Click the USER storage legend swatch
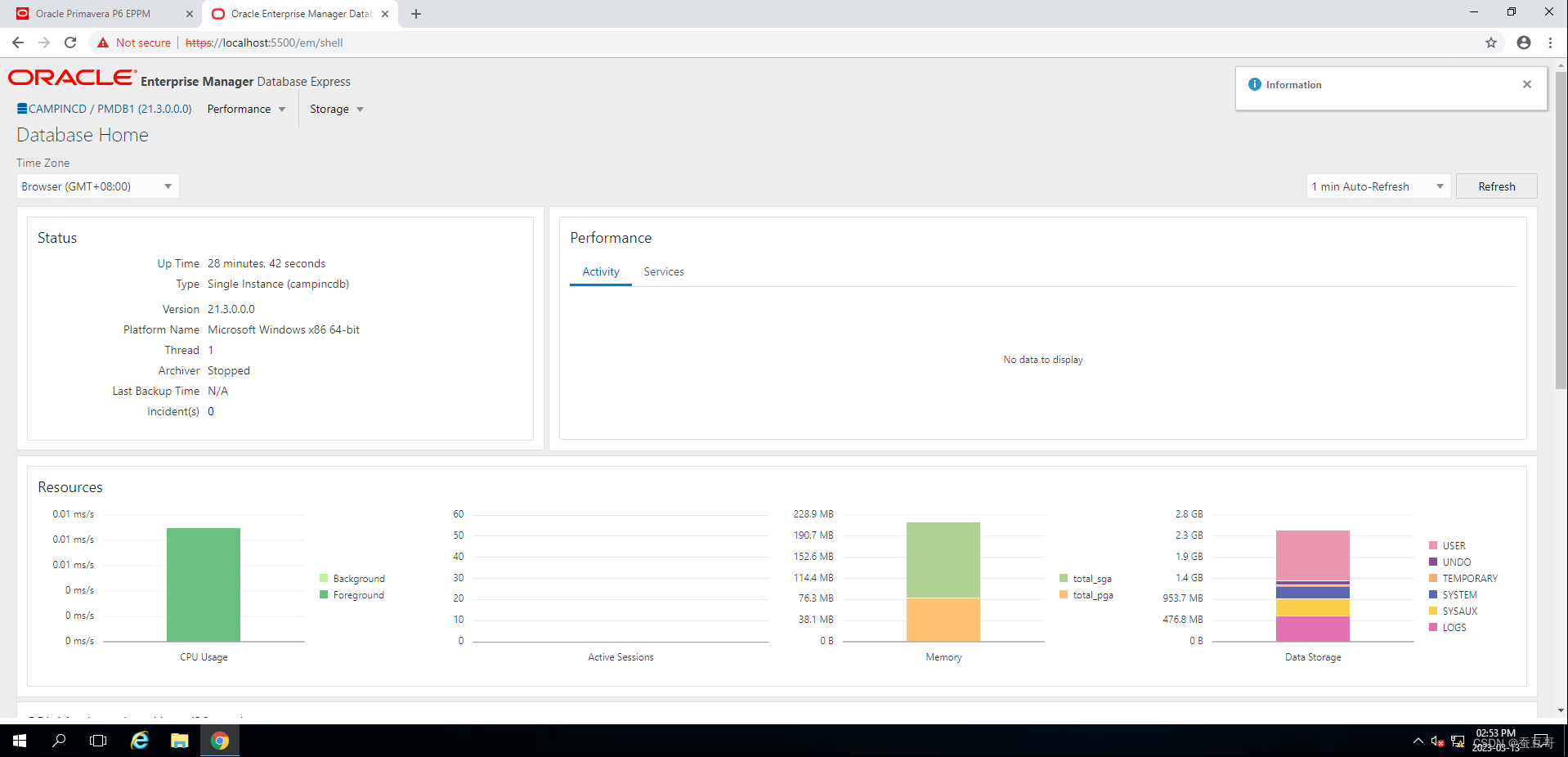The image size is (1568, 757). 1433,545
